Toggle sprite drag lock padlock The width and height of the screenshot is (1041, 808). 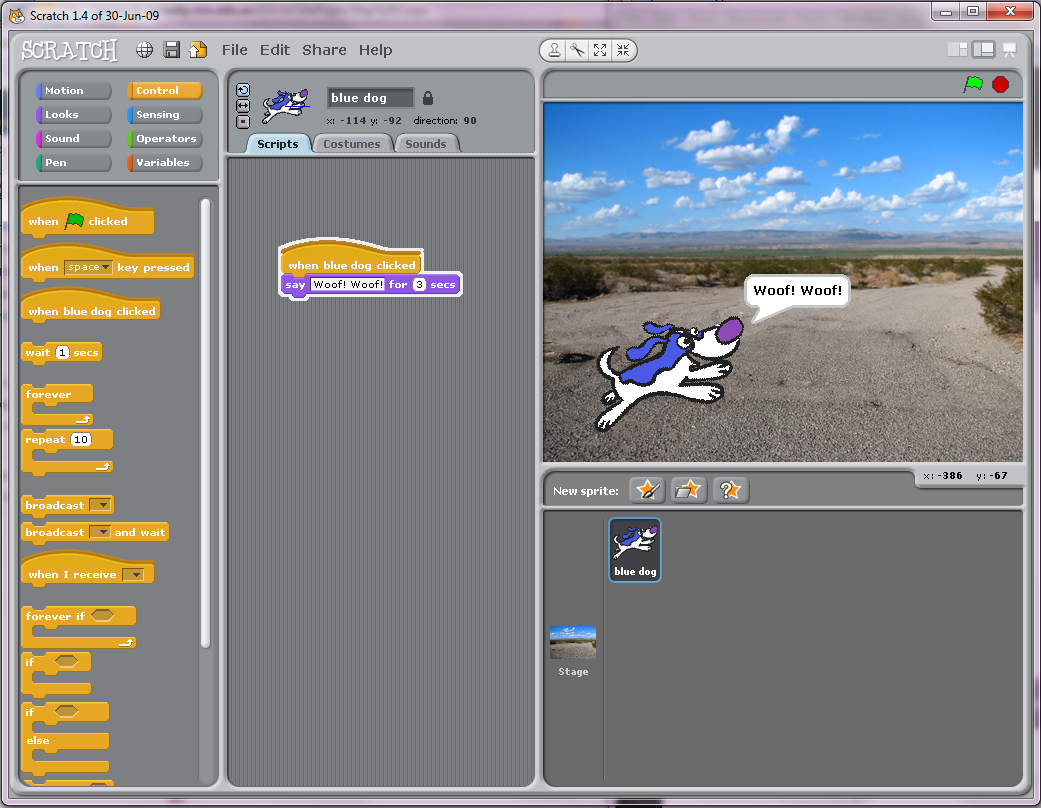428,98
